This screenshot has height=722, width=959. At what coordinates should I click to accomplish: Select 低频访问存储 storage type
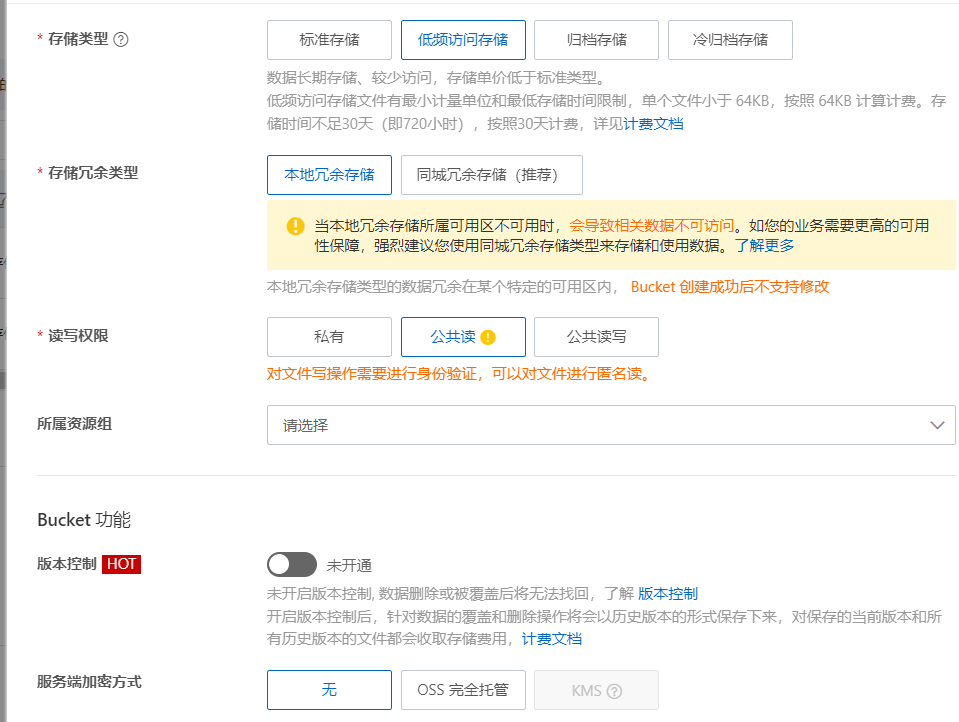[462, 40]
